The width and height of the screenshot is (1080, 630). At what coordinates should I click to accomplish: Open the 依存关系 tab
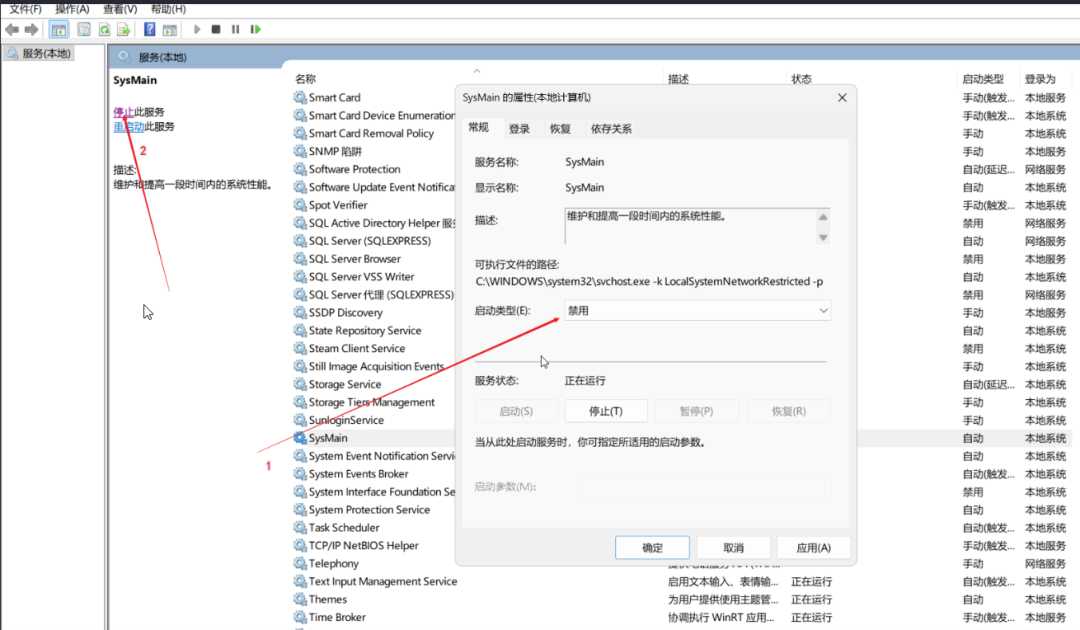click(610, 129)
